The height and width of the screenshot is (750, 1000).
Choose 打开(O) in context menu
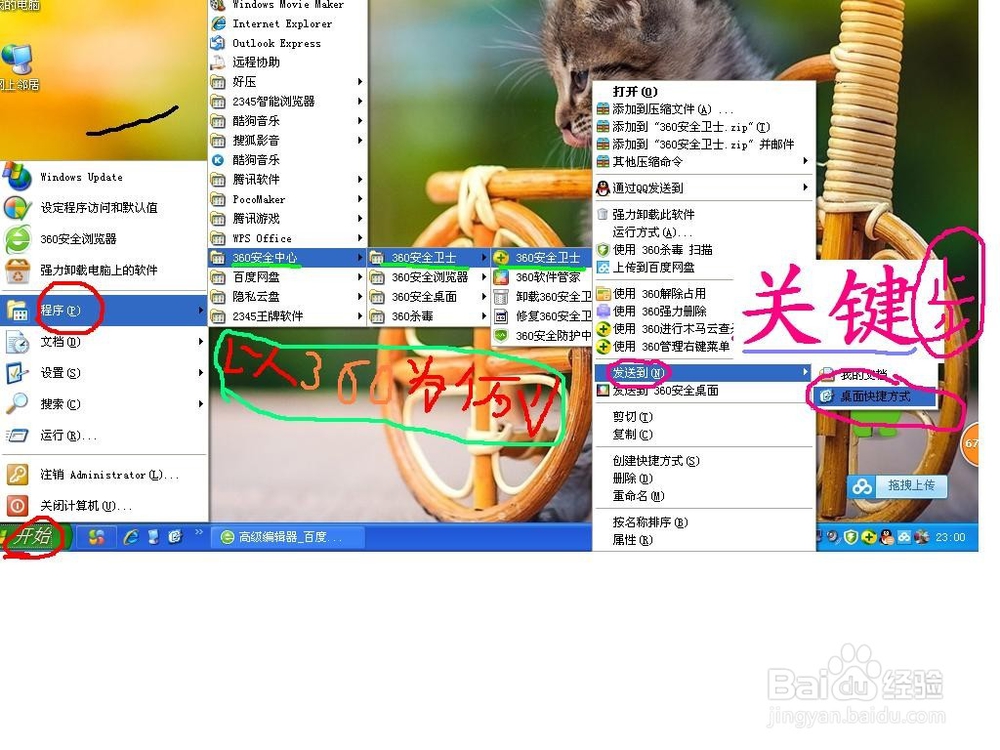pyautogui.click(x=635, y=91)
